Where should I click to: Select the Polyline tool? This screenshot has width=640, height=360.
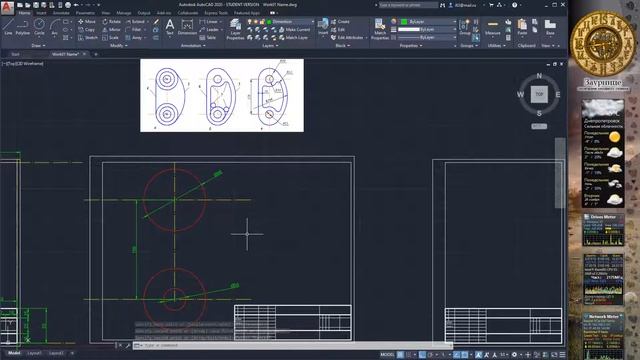click(22, 27)
